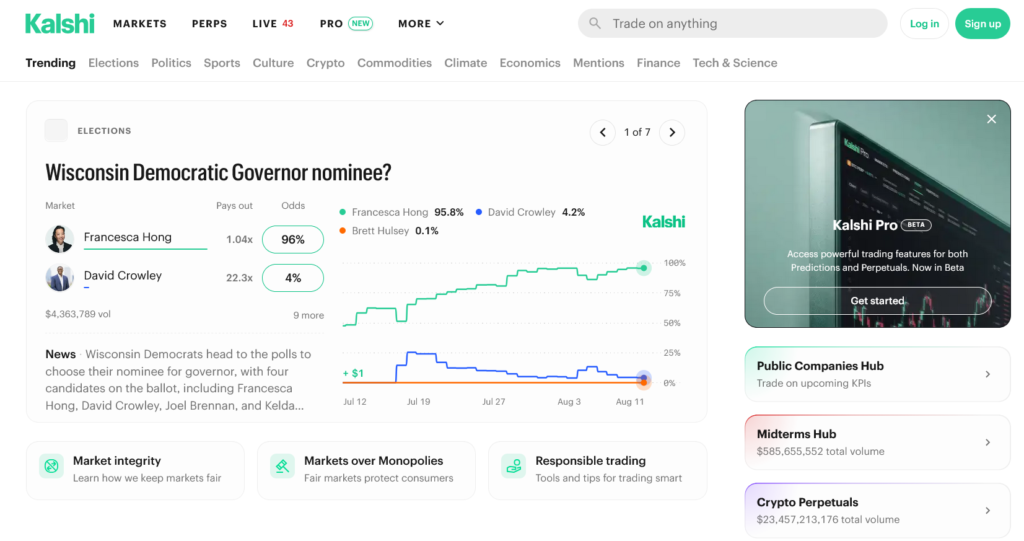The height and width of the screenshot is (541, 1024).
Task: Click the 9 more link
Action: tap(308, 315)
